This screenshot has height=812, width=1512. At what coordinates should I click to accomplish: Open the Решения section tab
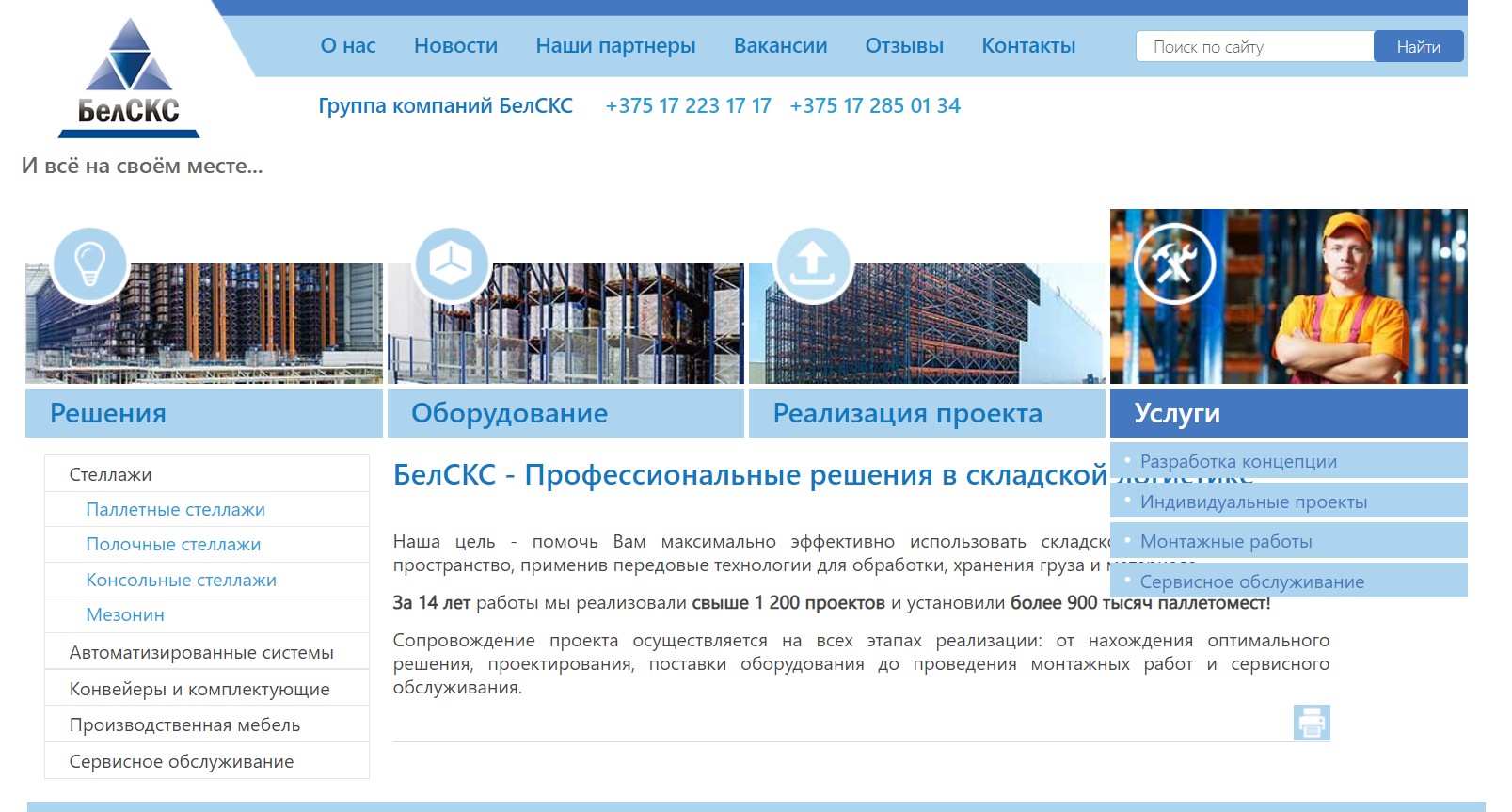pos(204,413)
